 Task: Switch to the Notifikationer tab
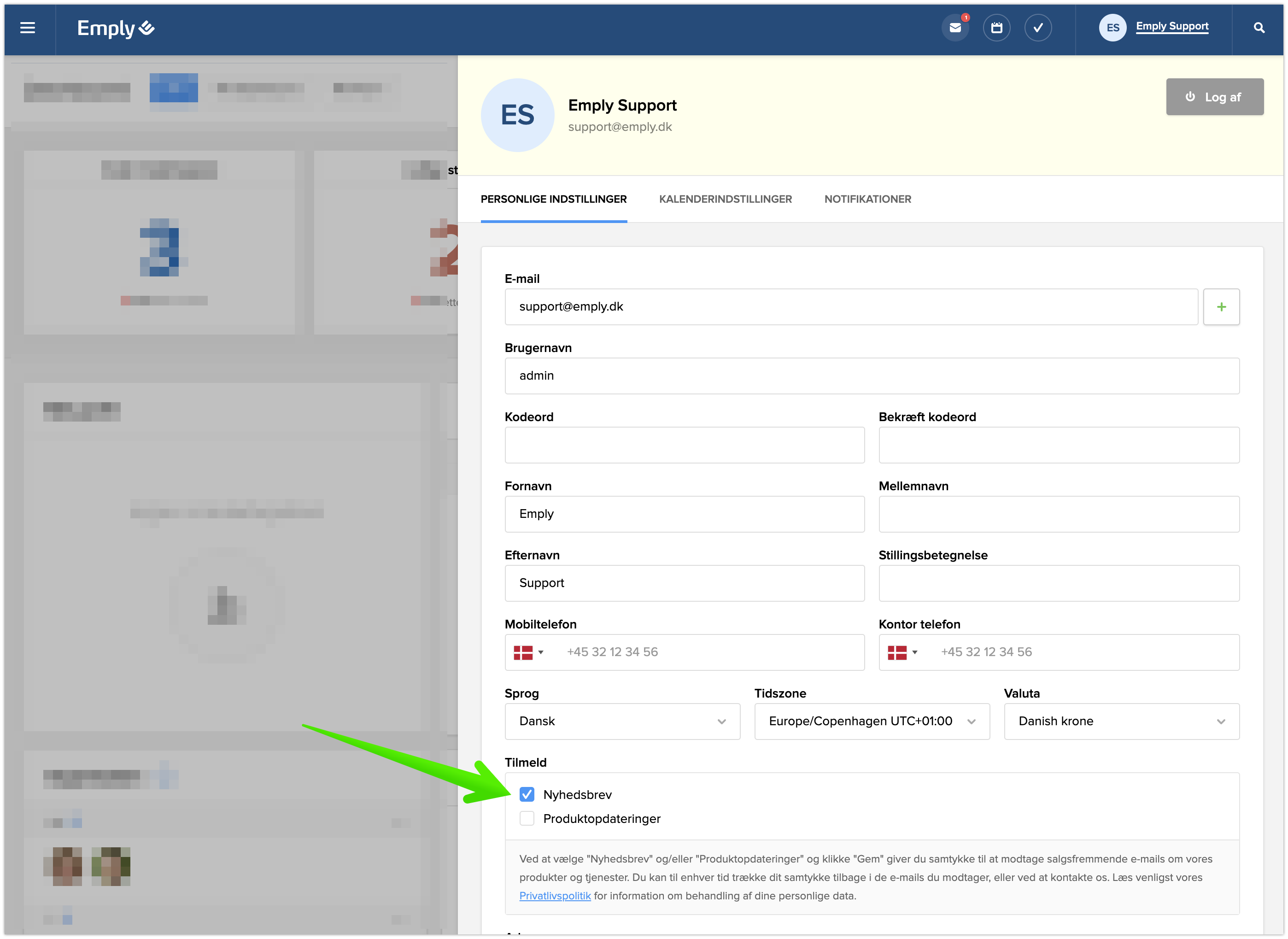[x=867, y=199]
